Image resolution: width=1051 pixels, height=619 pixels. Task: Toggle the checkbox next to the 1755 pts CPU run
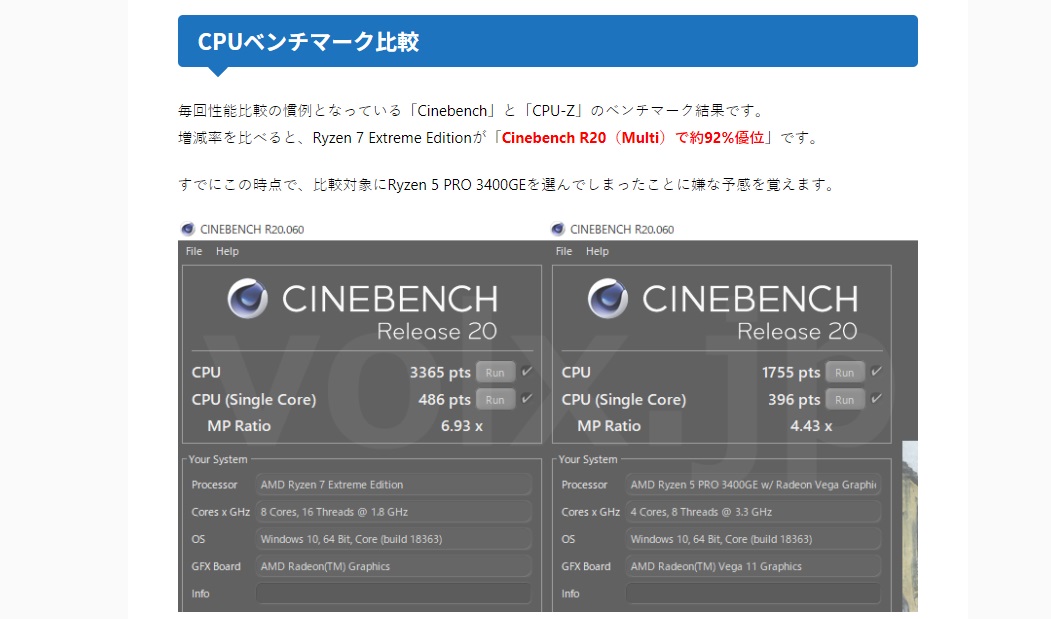point(876,371)
